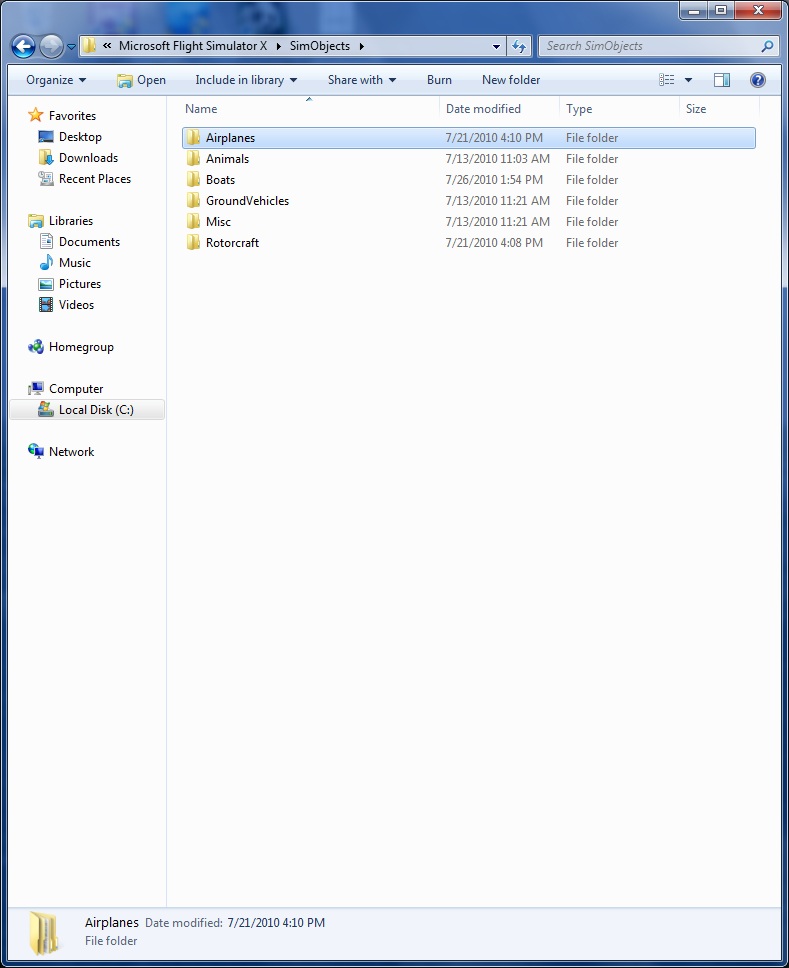Open Pictures library
This screenshot has height=968, width=789.
pos(80,283)
